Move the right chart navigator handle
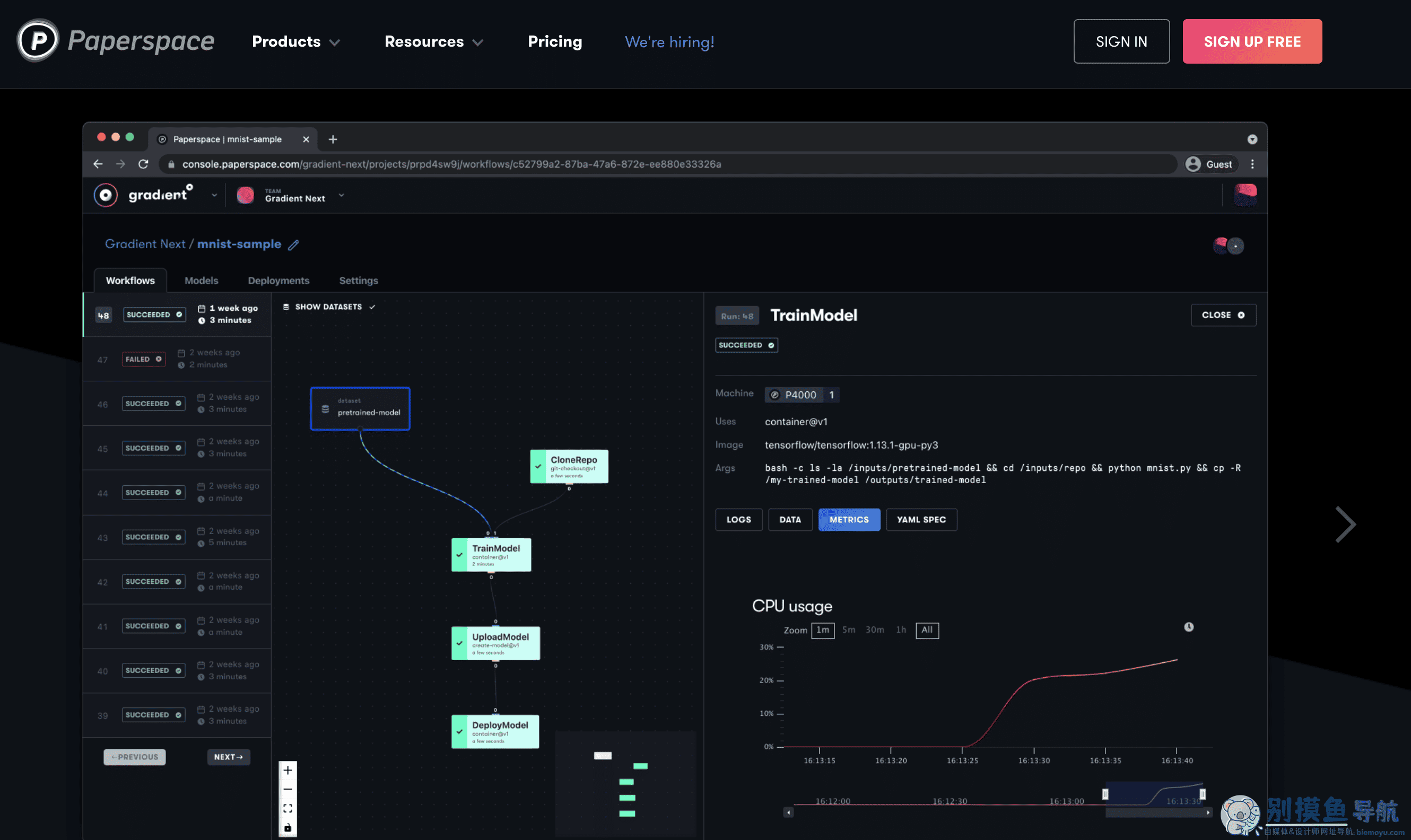The height and width of the screenshot is (840, 1411). coord(1203,794)
